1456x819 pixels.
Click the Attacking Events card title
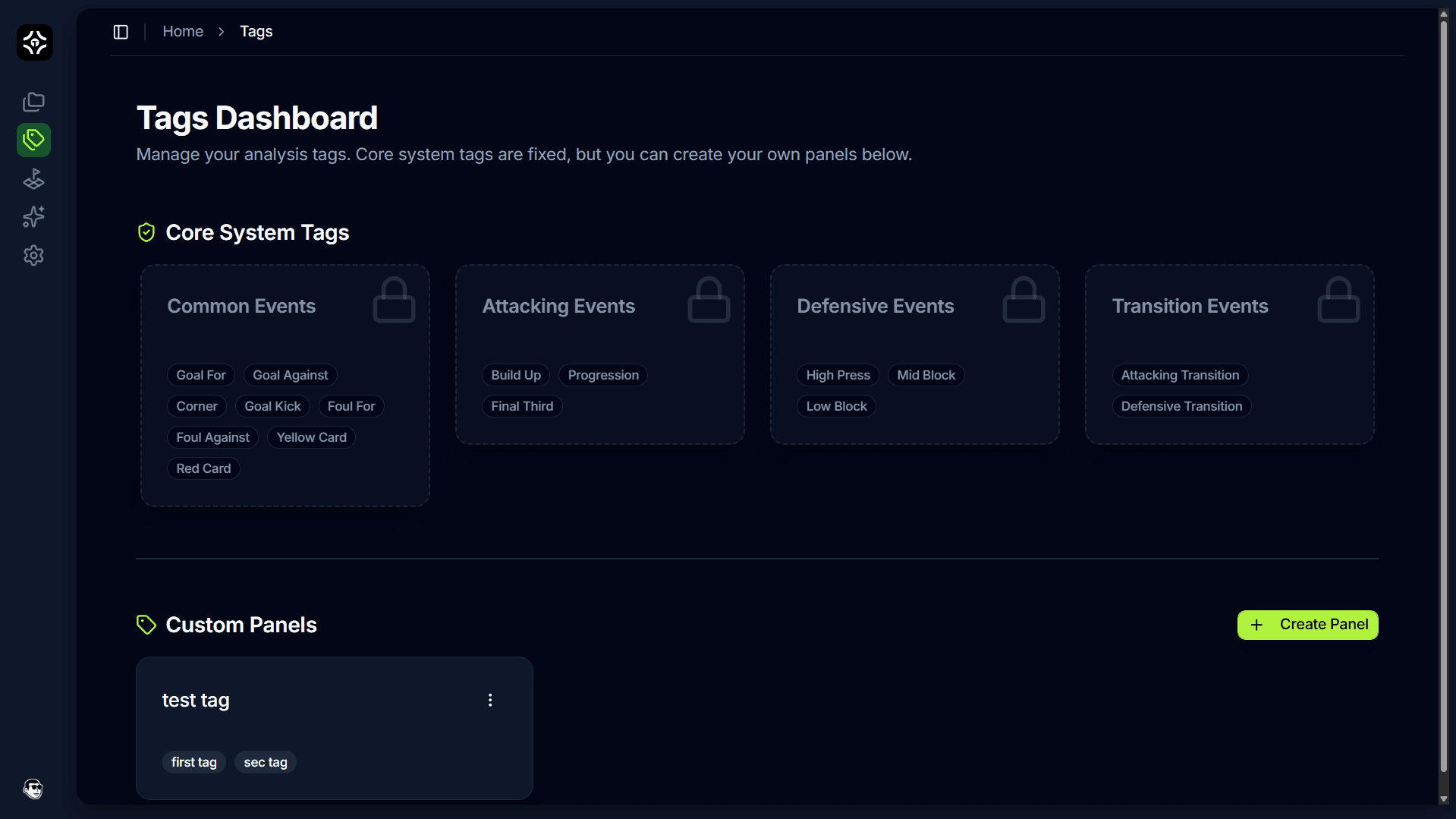[558, 306]
